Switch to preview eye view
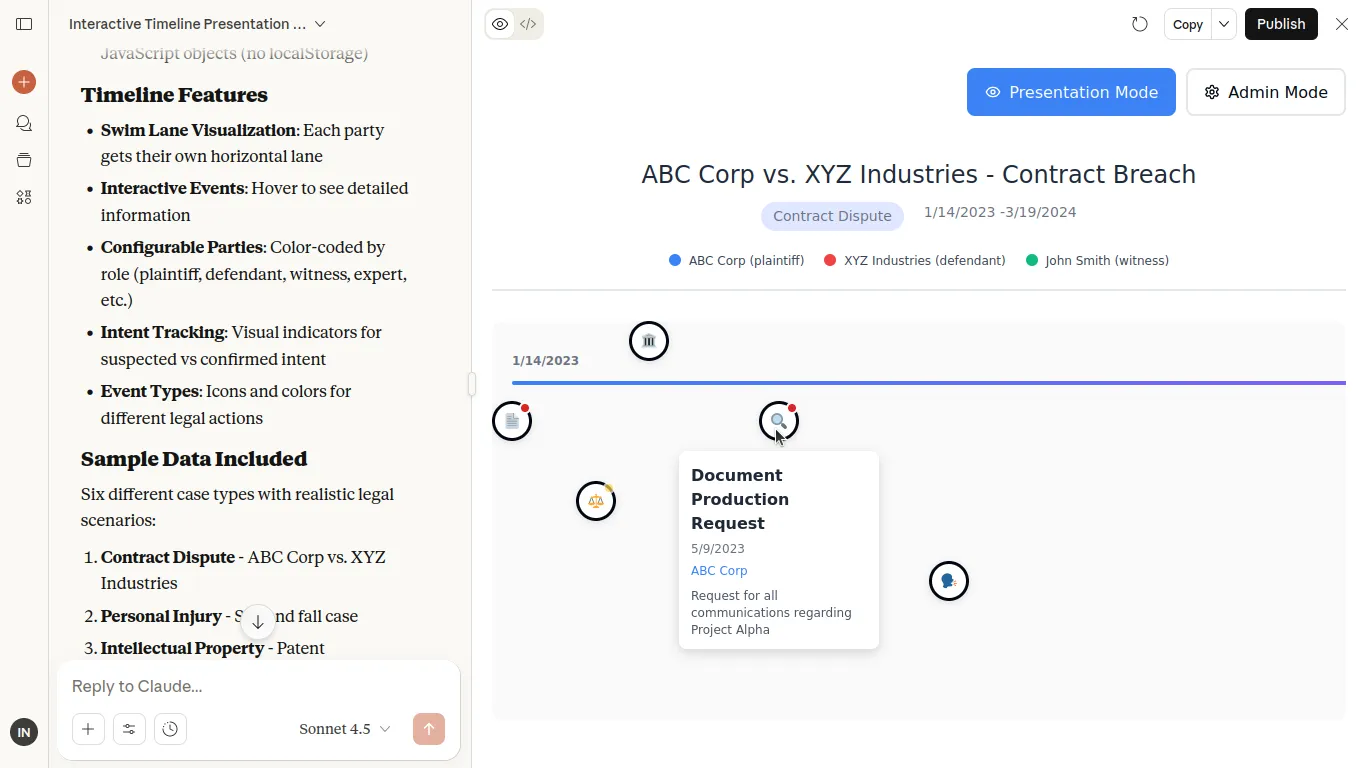 pyautogui.click(x=500, y=24)
